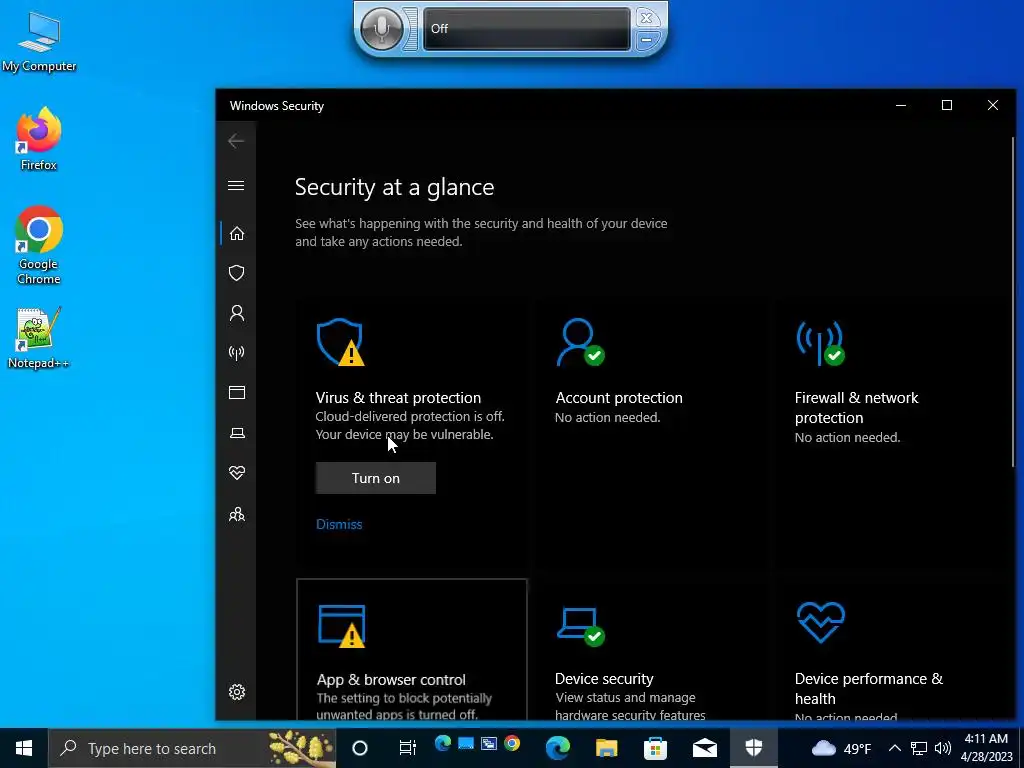Open App & browser control sidebar icon
Image resolution: width=1024 pixels, height=768 pixels.
click(x=236, y=392)
